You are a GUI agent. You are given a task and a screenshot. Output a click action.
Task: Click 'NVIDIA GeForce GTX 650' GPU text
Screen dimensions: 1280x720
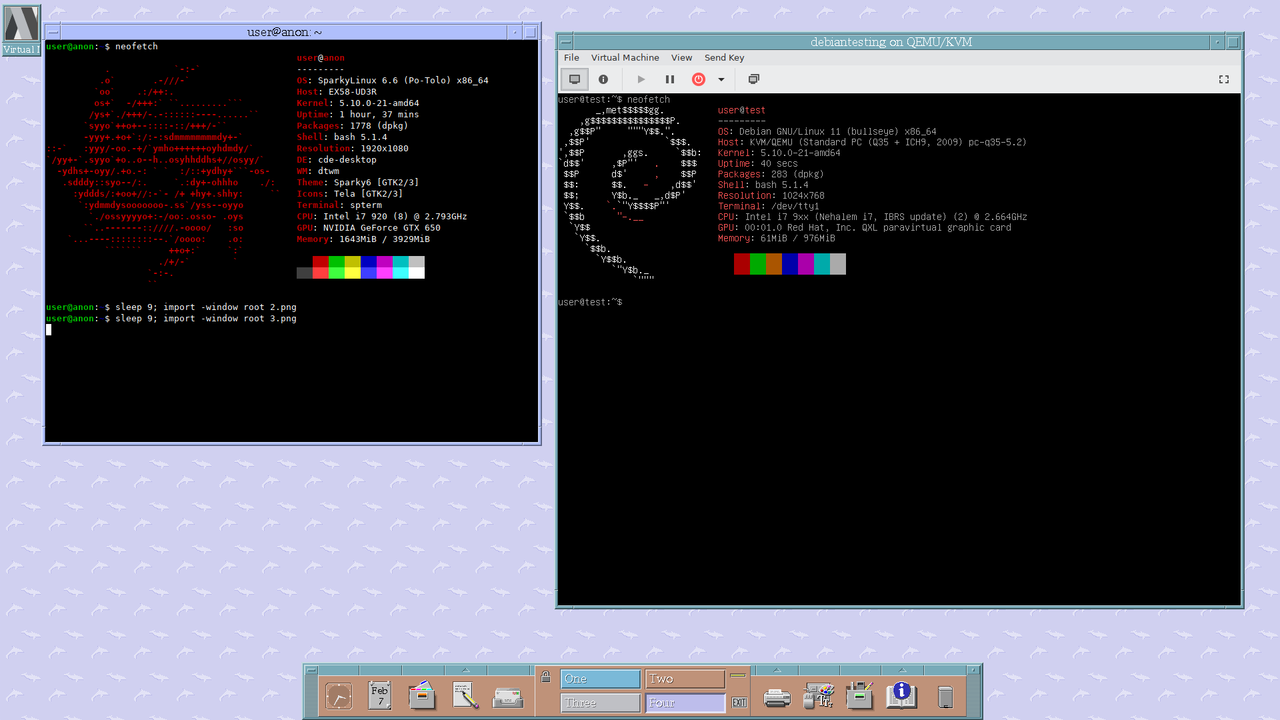pyautogui.click(x=381, y=227)
